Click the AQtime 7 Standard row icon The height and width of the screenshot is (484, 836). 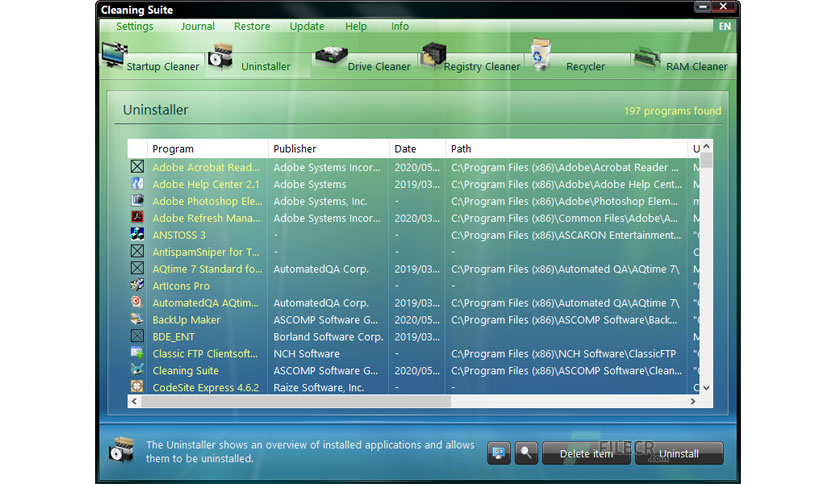(x=137, y=268)
